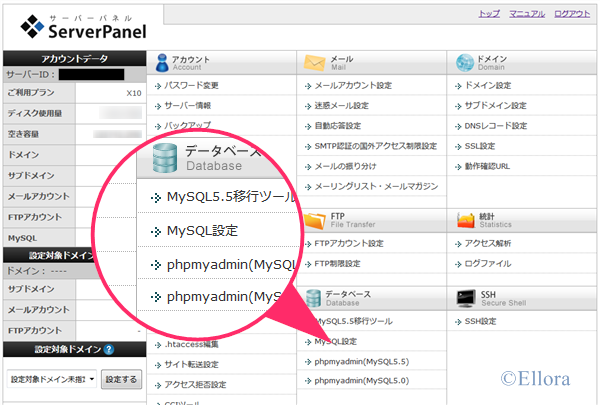The width and height of the screenshot is (600, 405).
Task: Open アクセス拒否設定
Action: 195,385
